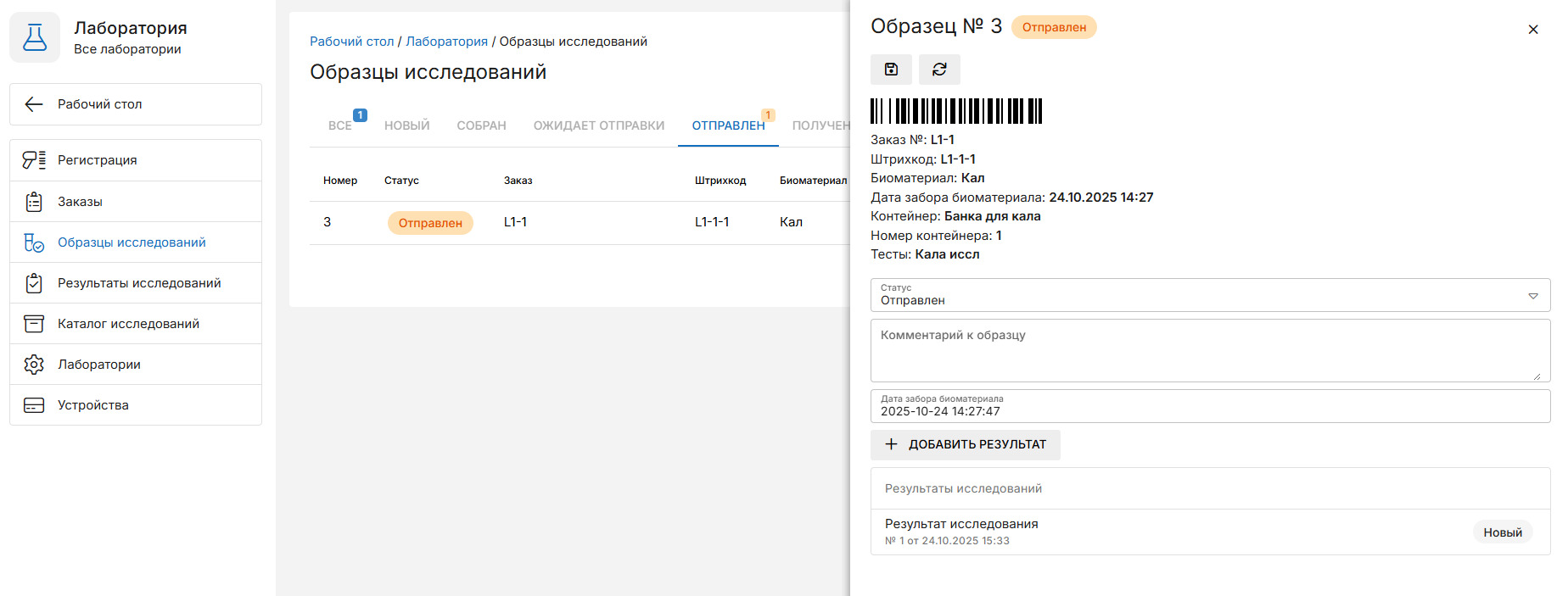The image size is (1568, 596).
Task: Click the refresh icon in sample panel
Action: (x=939, y=70)
